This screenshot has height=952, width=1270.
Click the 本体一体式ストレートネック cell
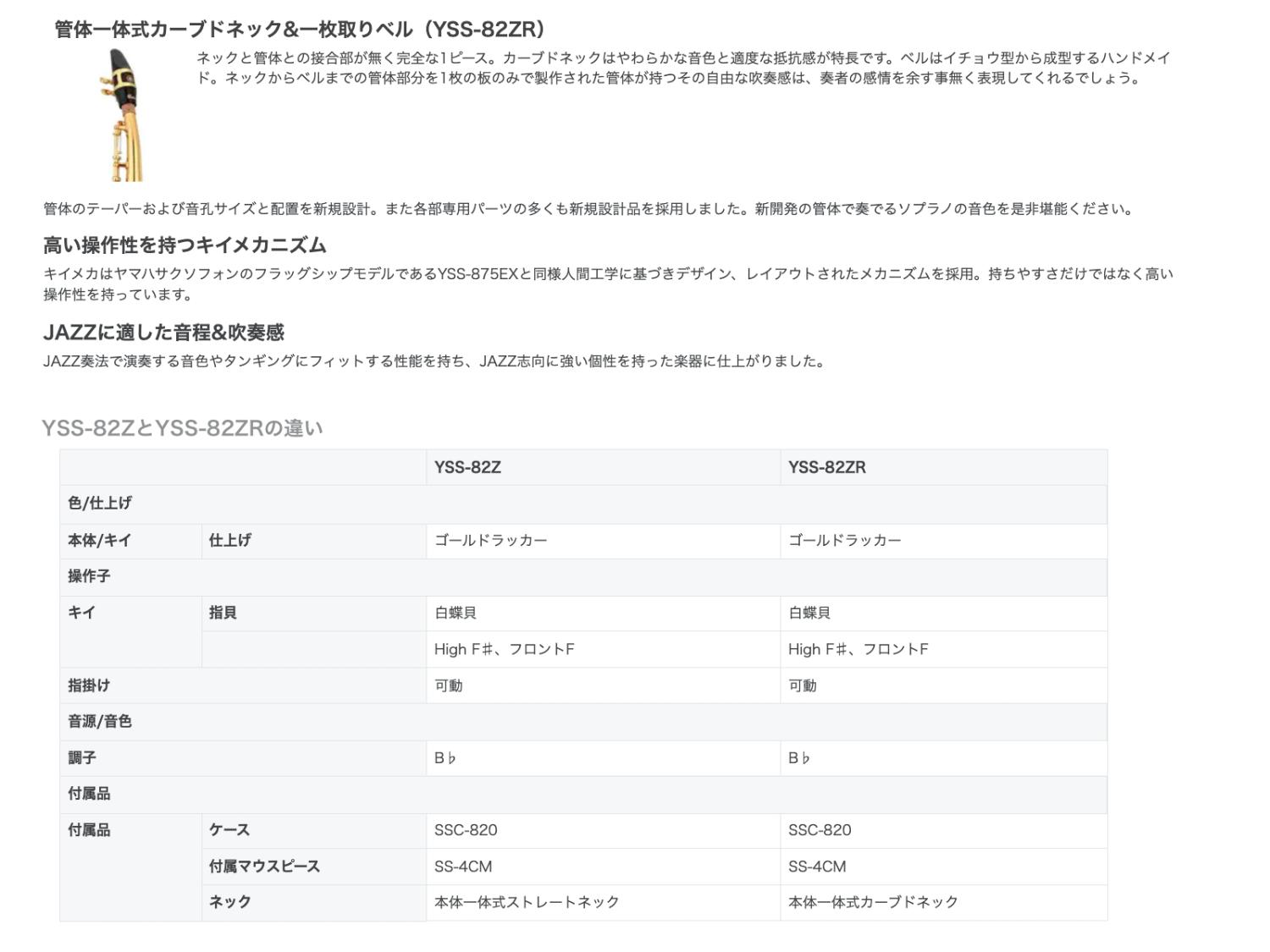[x=527, y=902]
